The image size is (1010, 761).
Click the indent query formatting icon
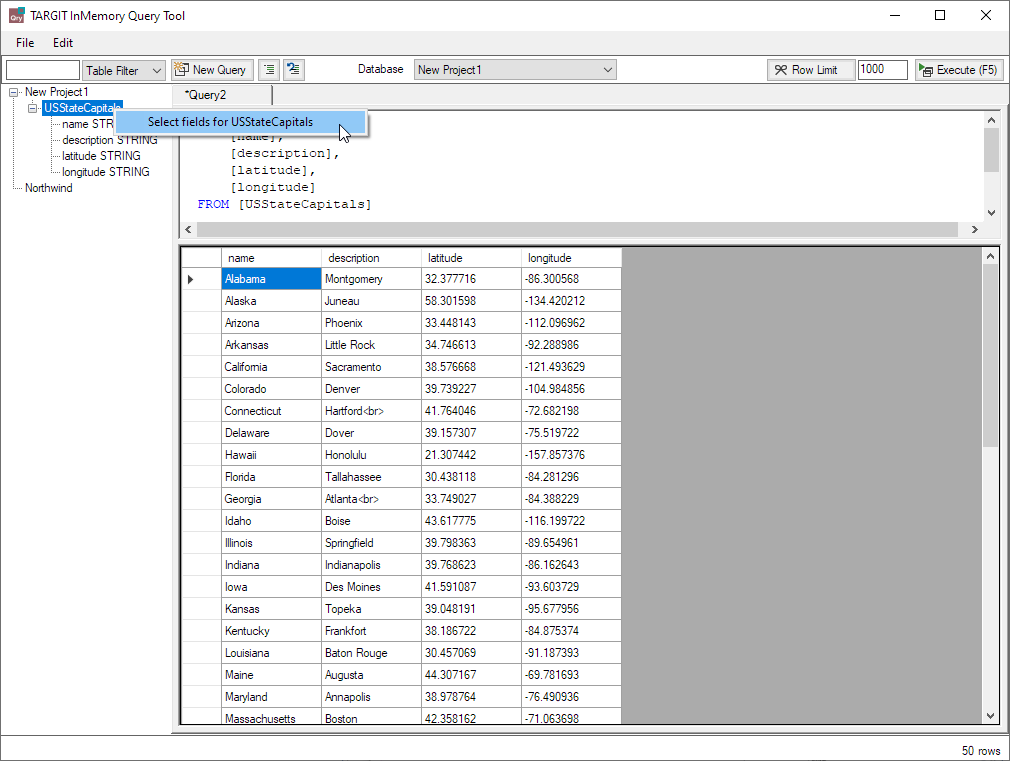[269, 70]
